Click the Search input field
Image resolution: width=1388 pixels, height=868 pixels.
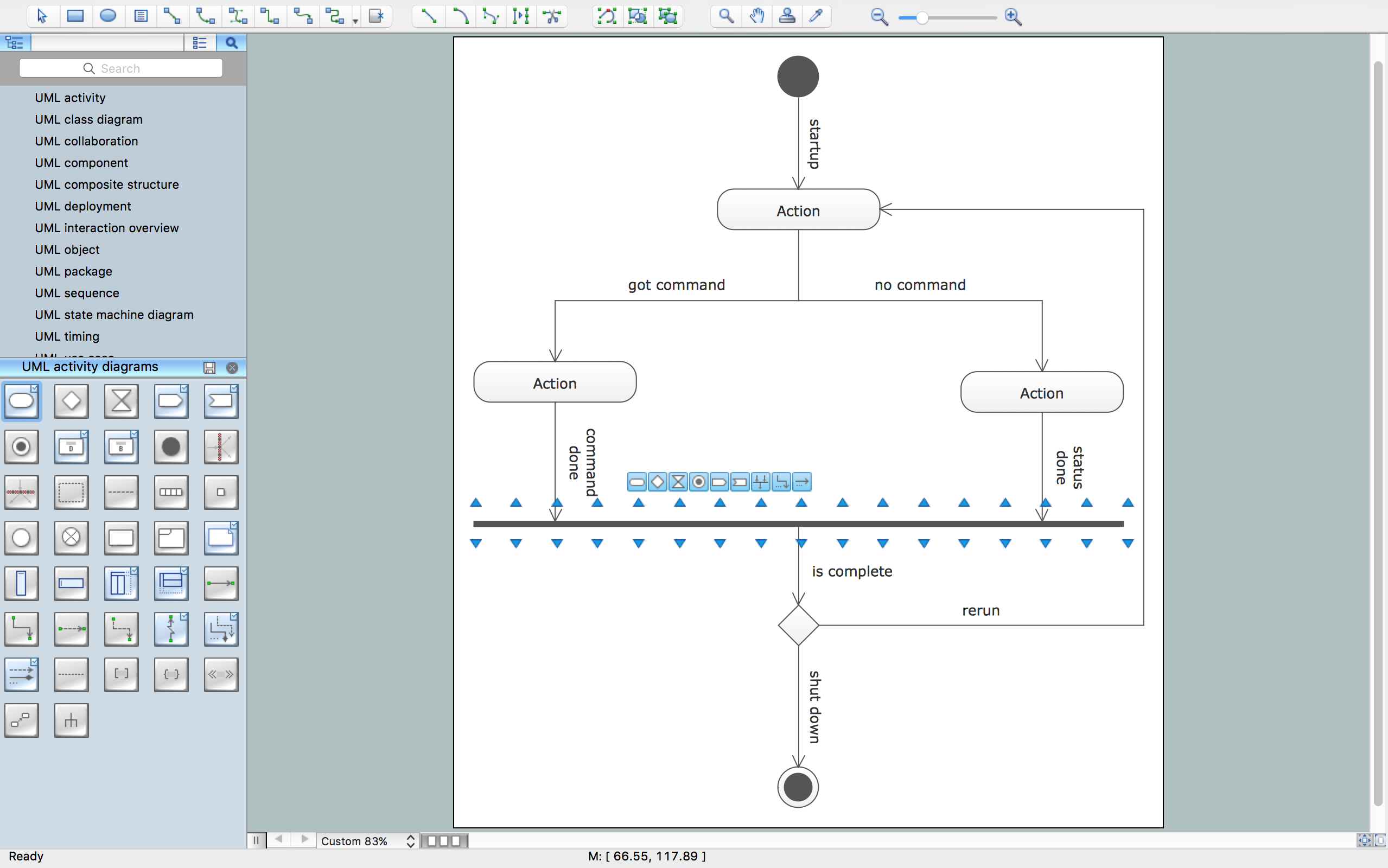pyautogui.click(x=119, y=68)
